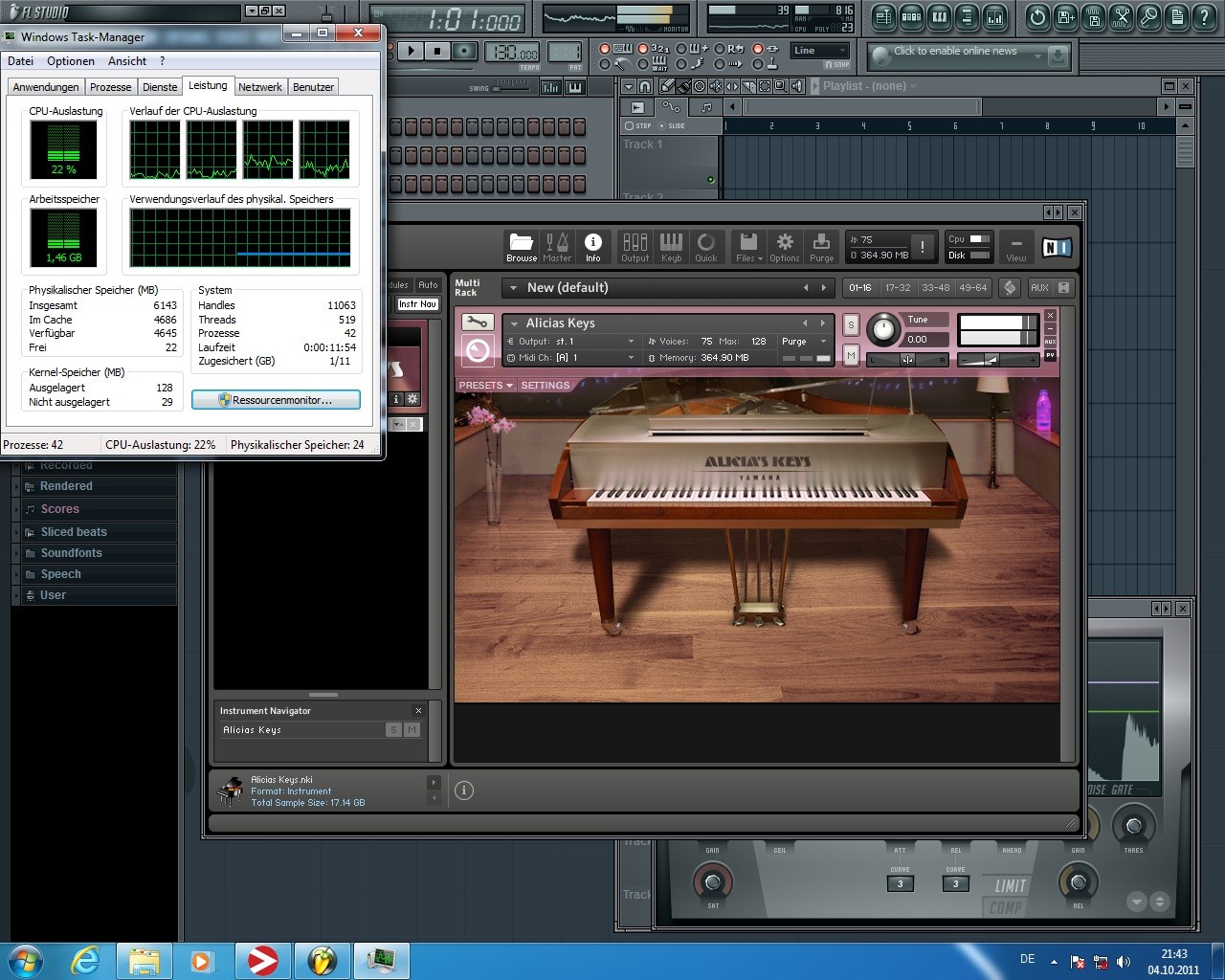Viewport: 1225px width, 980px height.
Task: Click the FL Studio help question icon
Action: click(x=1204, y=17)
